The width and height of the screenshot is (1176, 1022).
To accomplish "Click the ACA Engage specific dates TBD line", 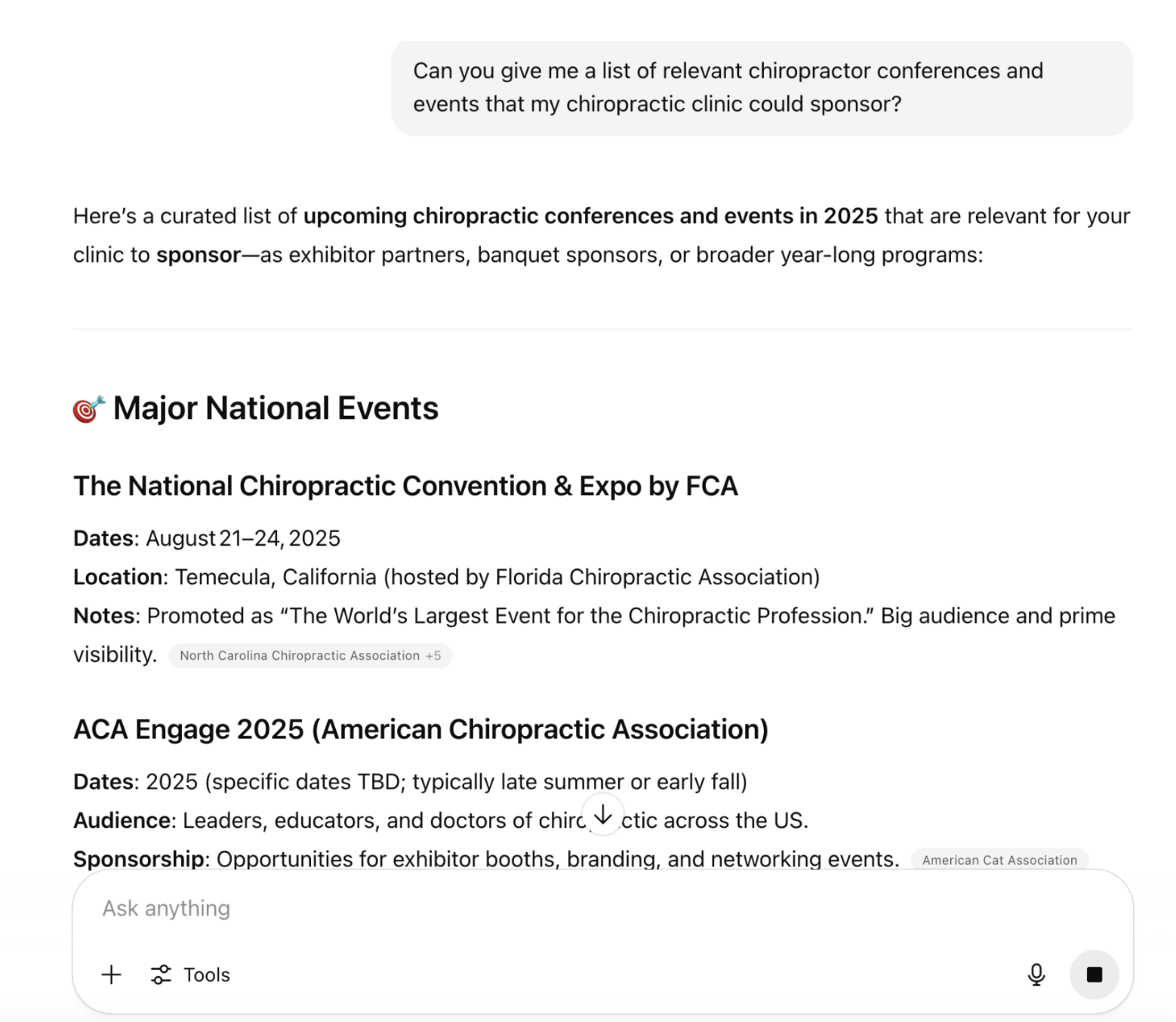I will [x=410, y=781].
